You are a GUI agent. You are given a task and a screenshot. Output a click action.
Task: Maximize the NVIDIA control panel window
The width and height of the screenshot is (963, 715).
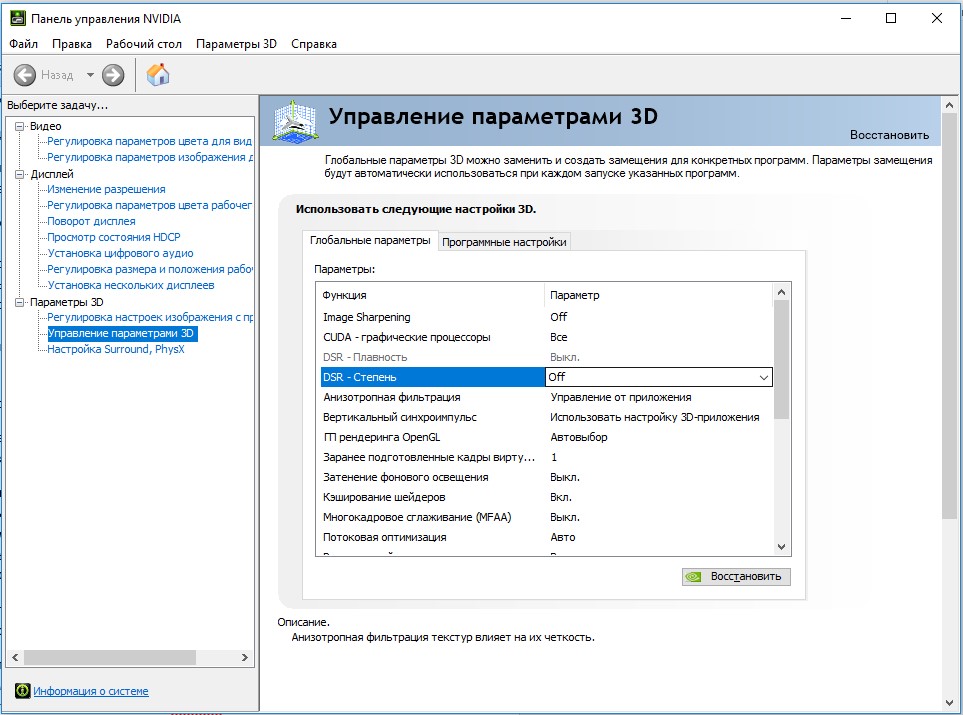891,18
